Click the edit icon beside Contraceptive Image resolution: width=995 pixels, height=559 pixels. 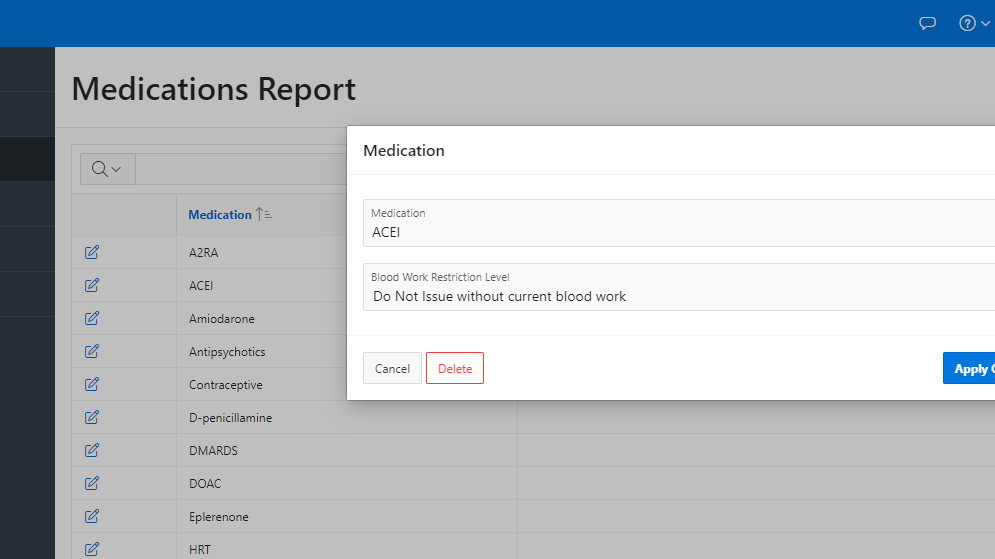click(92, 385)
